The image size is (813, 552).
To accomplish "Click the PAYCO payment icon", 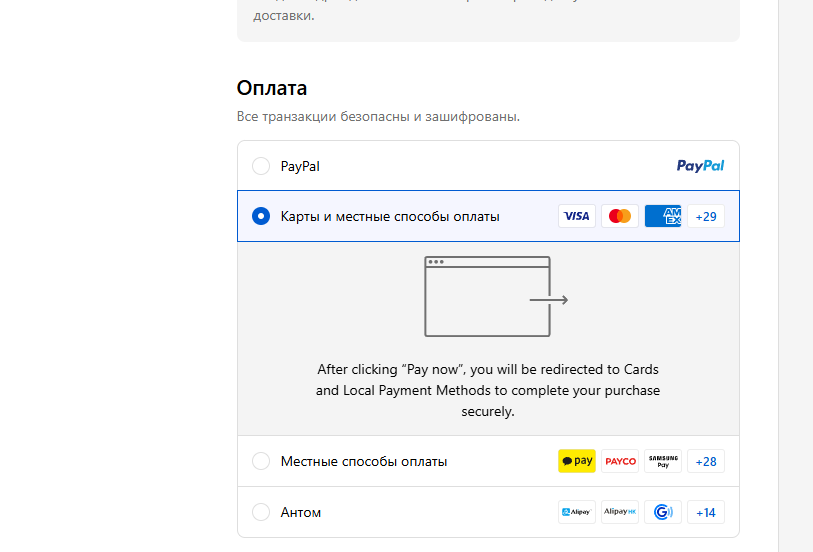I will click(x=620, y=461).
